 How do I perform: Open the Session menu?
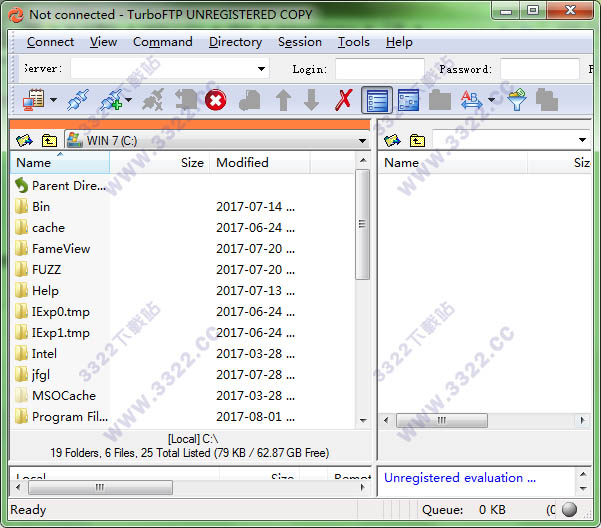tap(300, 42)
